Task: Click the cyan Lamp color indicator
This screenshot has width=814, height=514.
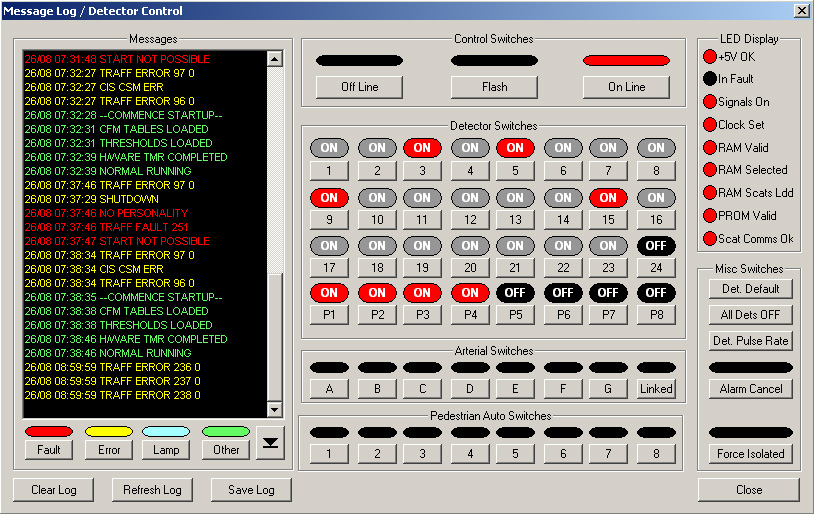Action: click(x=166, y=431)
